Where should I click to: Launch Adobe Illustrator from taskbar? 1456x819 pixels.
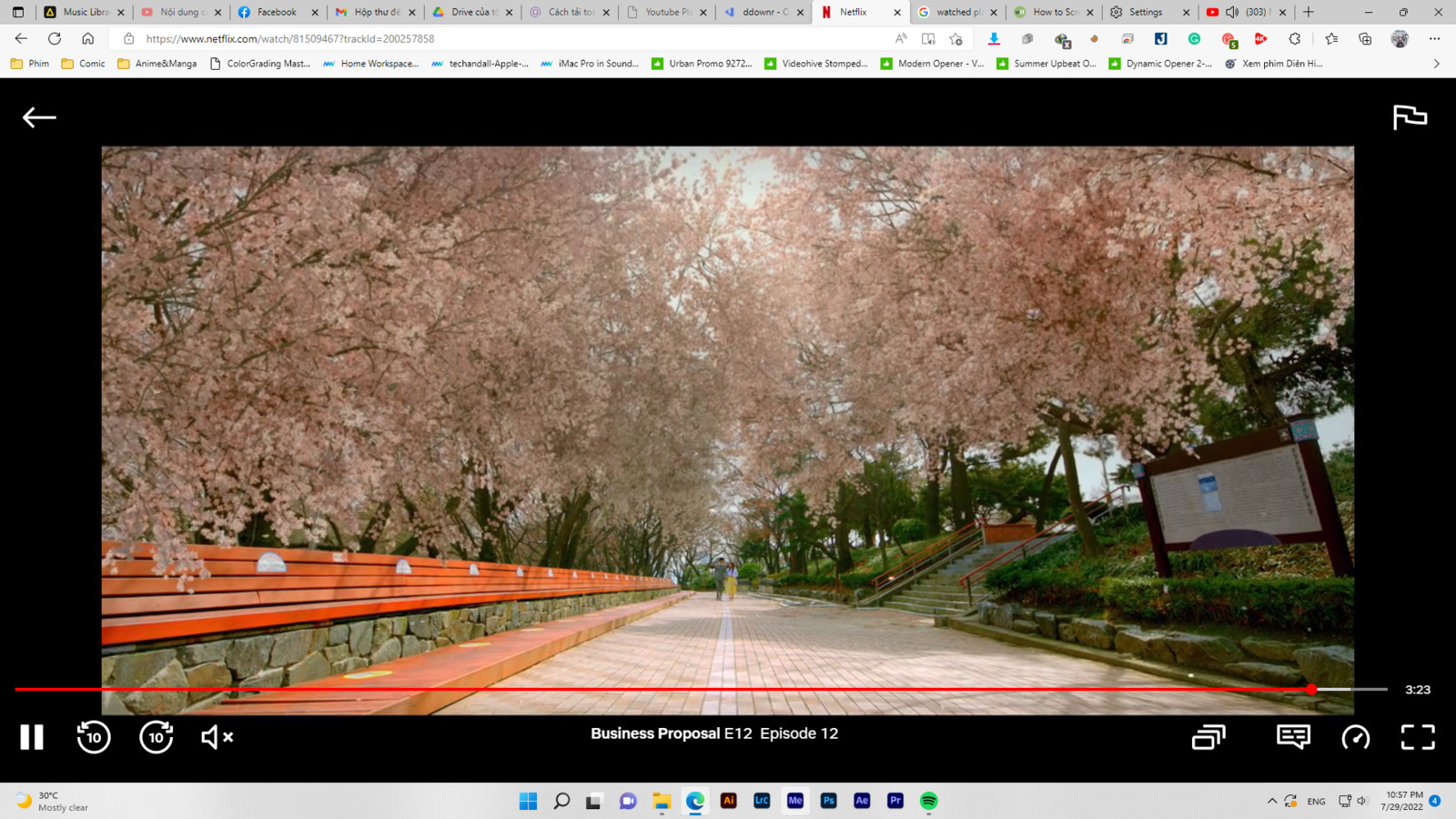pos(728,801)
